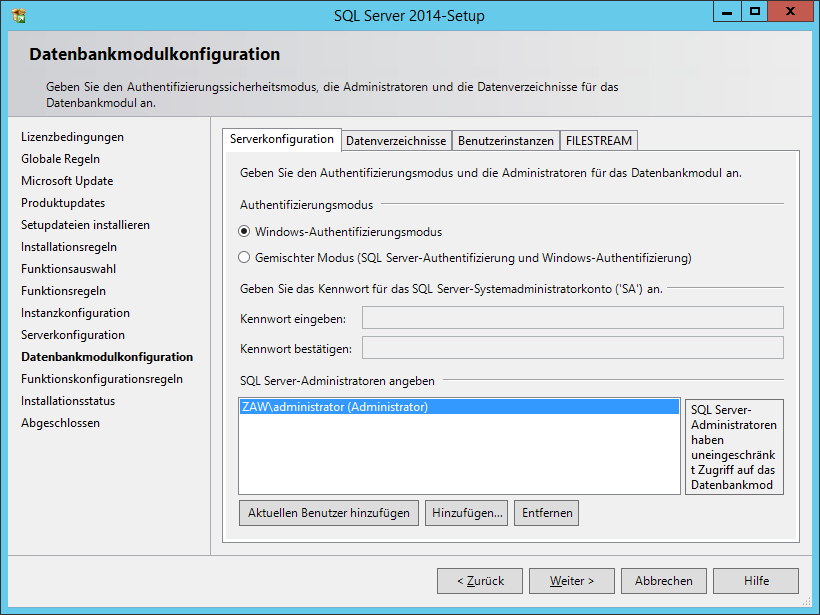Click Aktuellen Benutzer hinzufügen button
Image resolution: width=820 pixels, height=615 pixels.
click(329, 513)
